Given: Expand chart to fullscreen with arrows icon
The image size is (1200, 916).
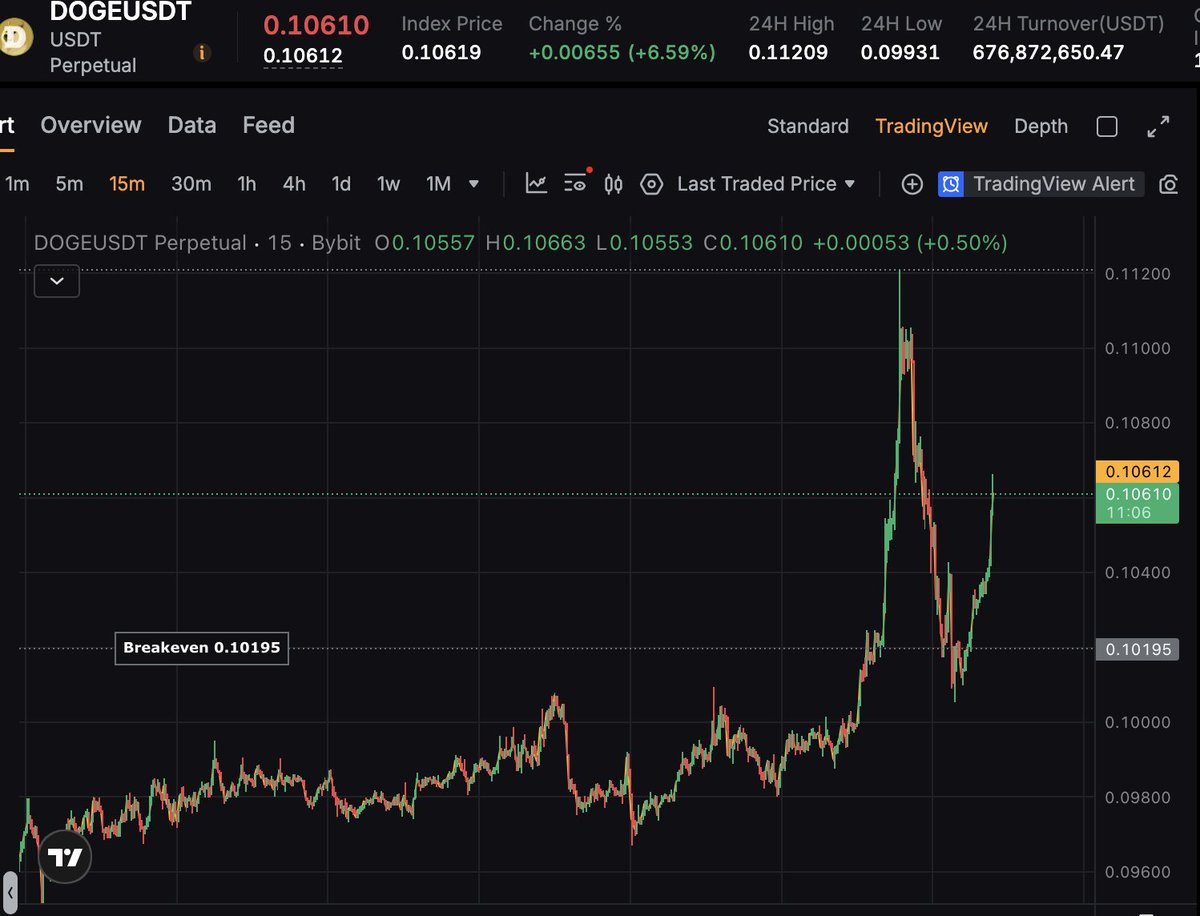Looking at the screenshot, I should coord(1158,126).
